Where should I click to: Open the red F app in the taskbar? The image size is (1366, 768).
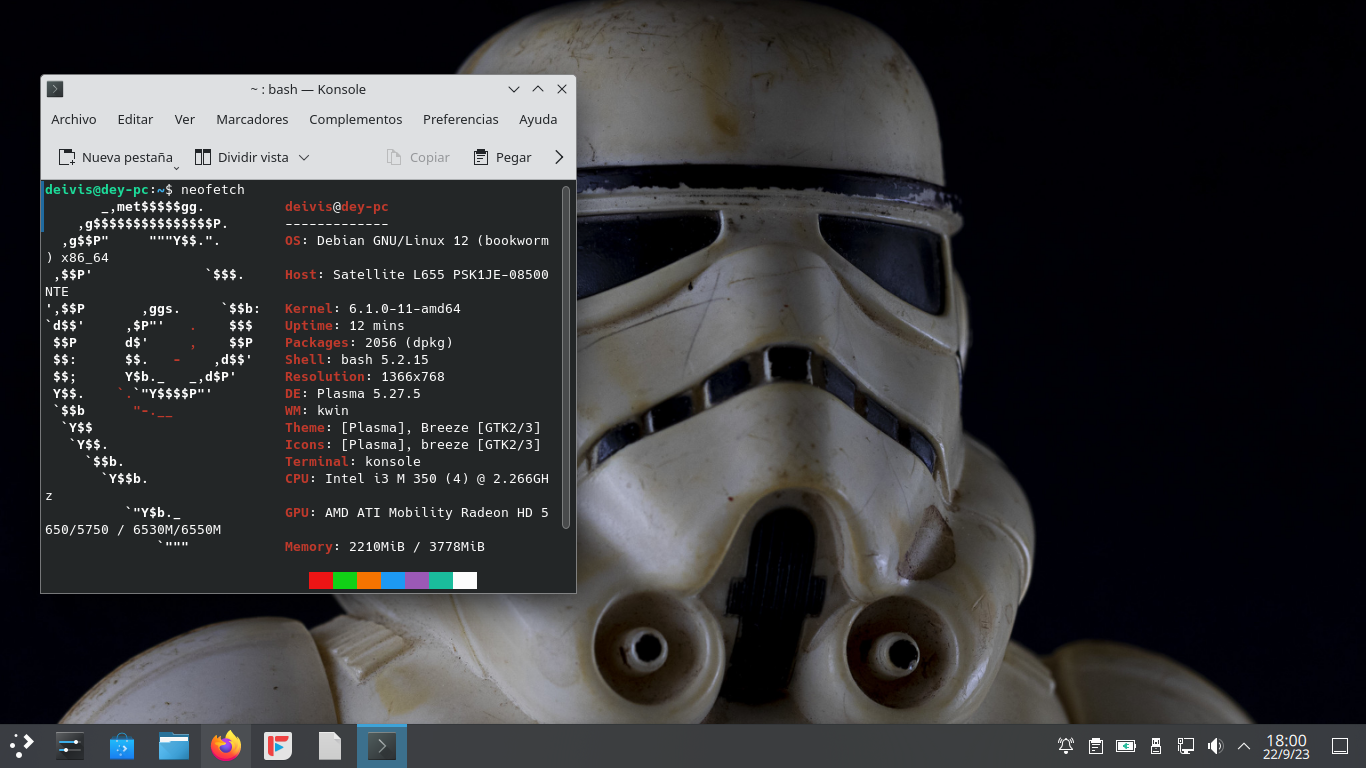click(278, 746)
